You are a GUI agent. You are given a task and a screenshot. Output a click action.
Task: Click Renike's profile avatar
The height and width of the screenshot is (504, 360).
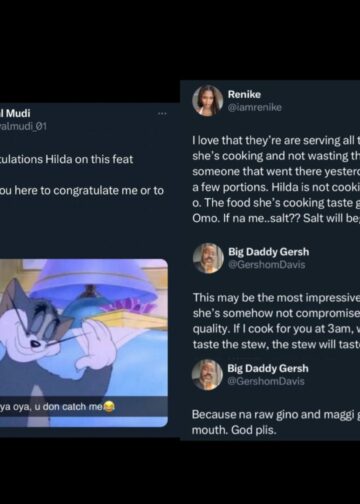207,101
